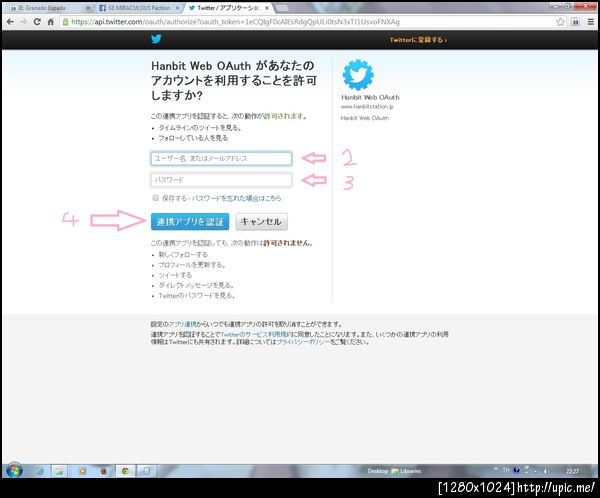Click the Twitterに登録する sign-up link
Screen dimensions: 600x498
click(418, 40)
